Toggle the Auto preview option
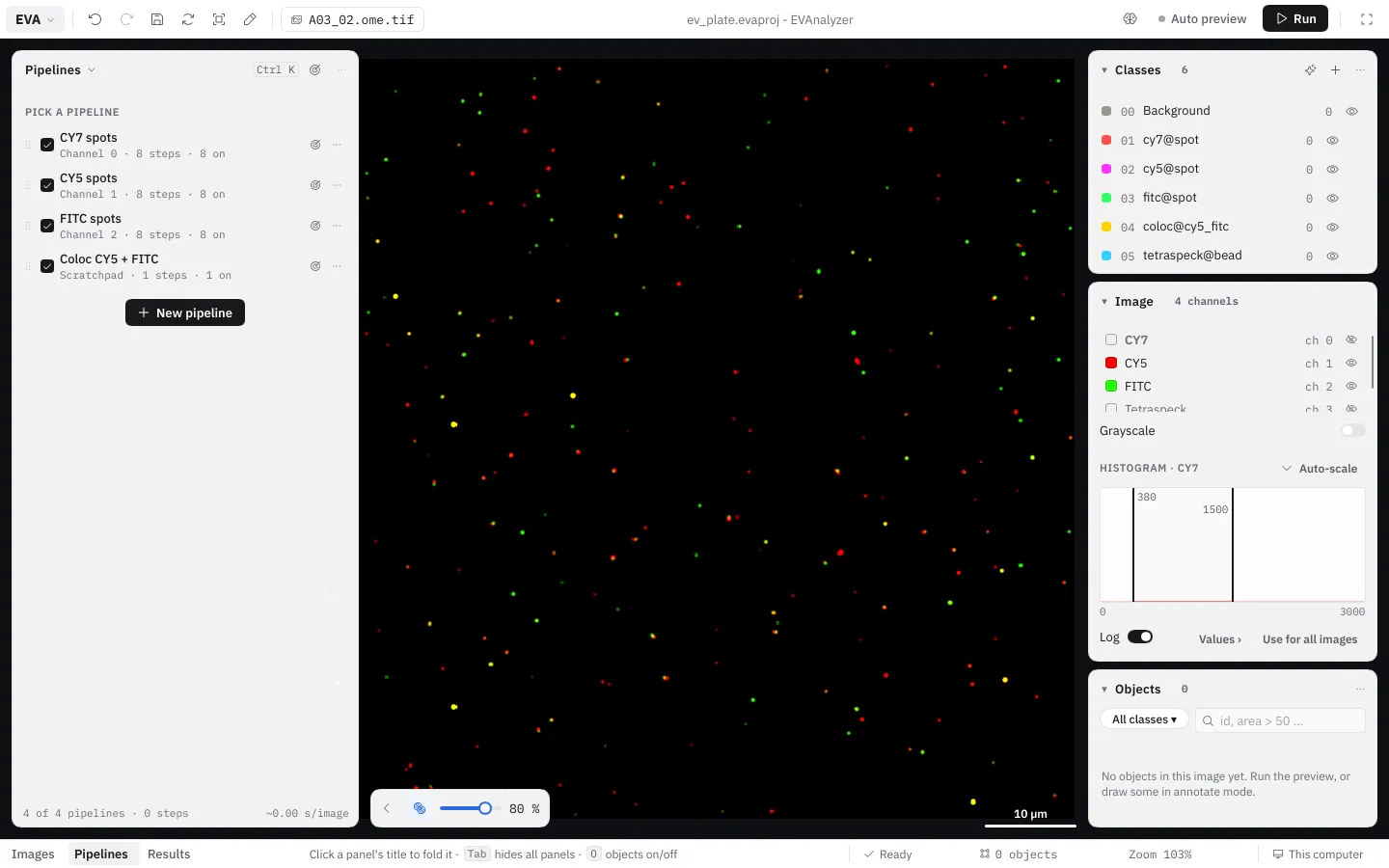Screen dimensions: 1389x868 (x=1202, y=19)
